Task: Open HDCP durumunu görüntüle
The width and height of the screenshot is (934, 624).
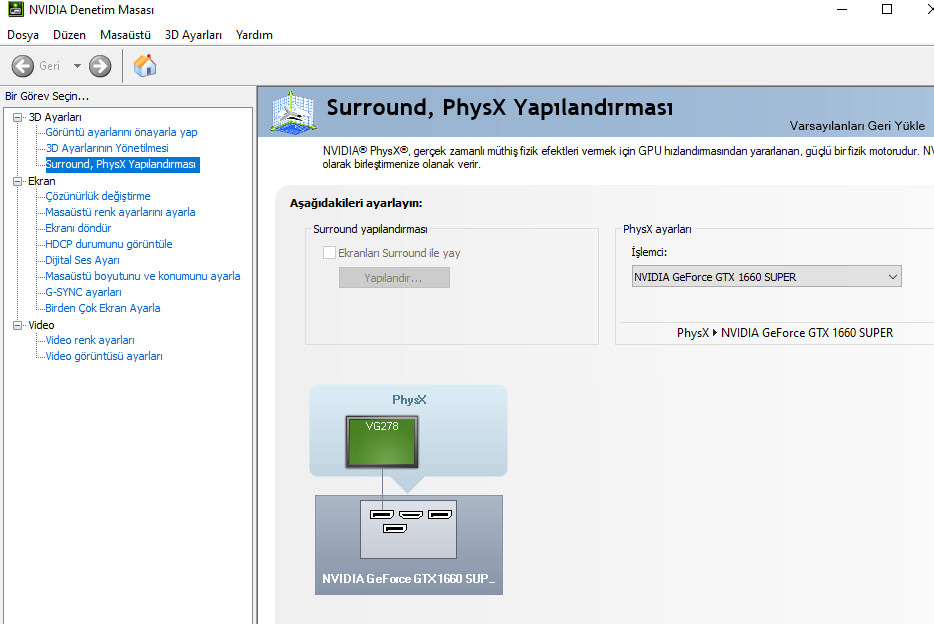Action: pos(109,244)
